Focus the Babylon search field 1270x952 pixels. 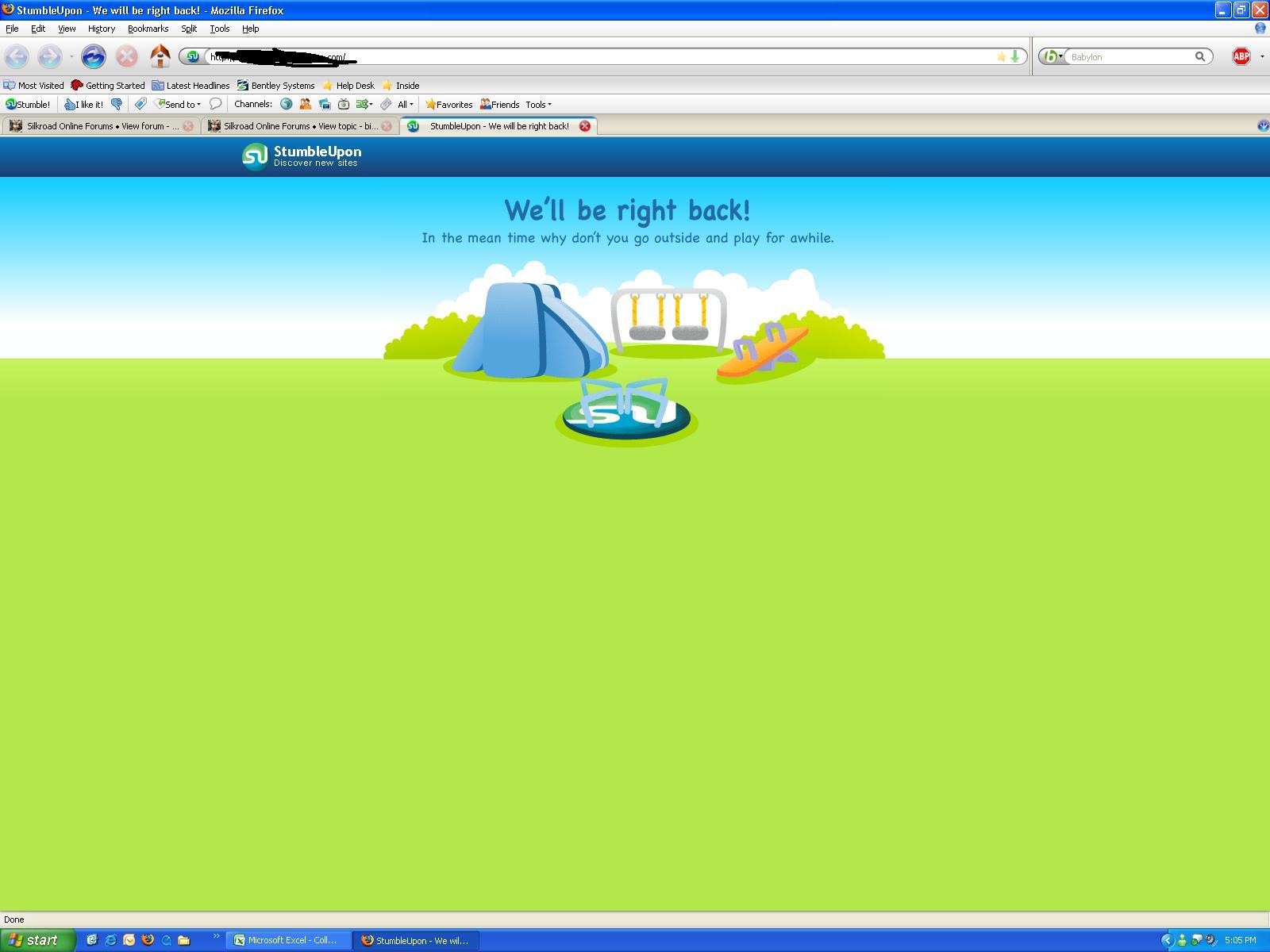1130,57
